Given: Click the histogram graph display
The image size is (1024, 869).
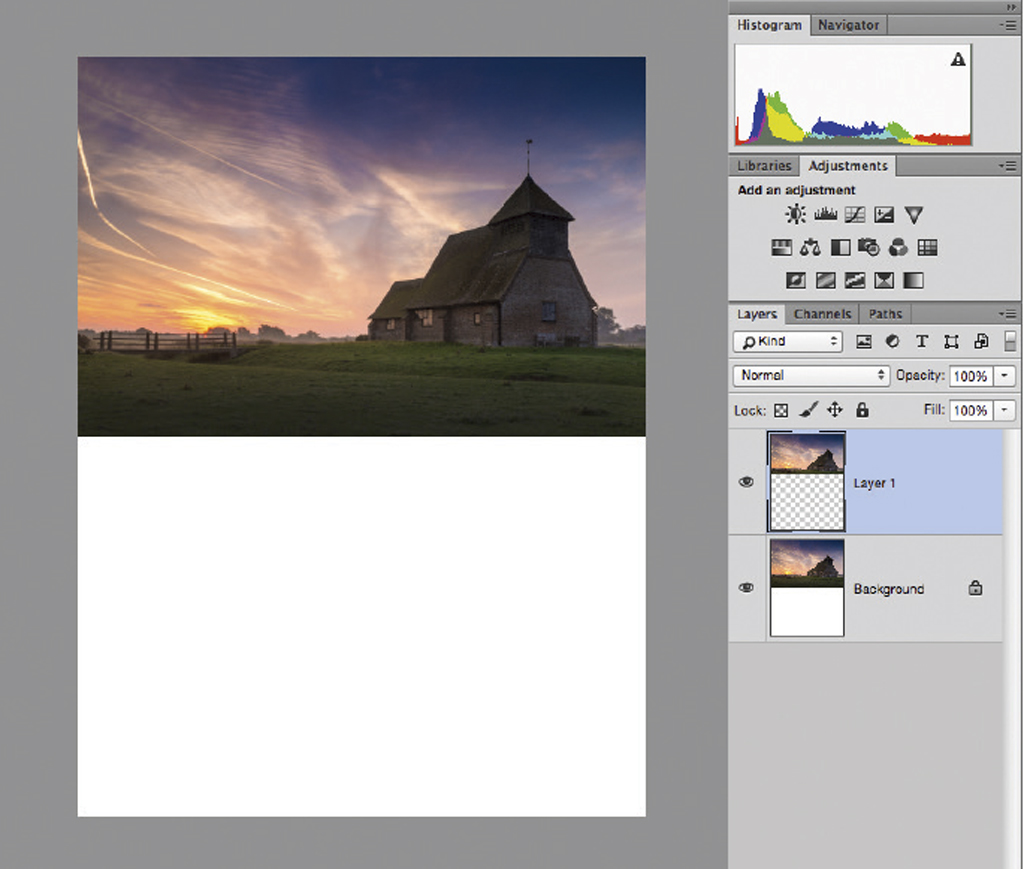Looking at the screenshot, I should point(853,95).
